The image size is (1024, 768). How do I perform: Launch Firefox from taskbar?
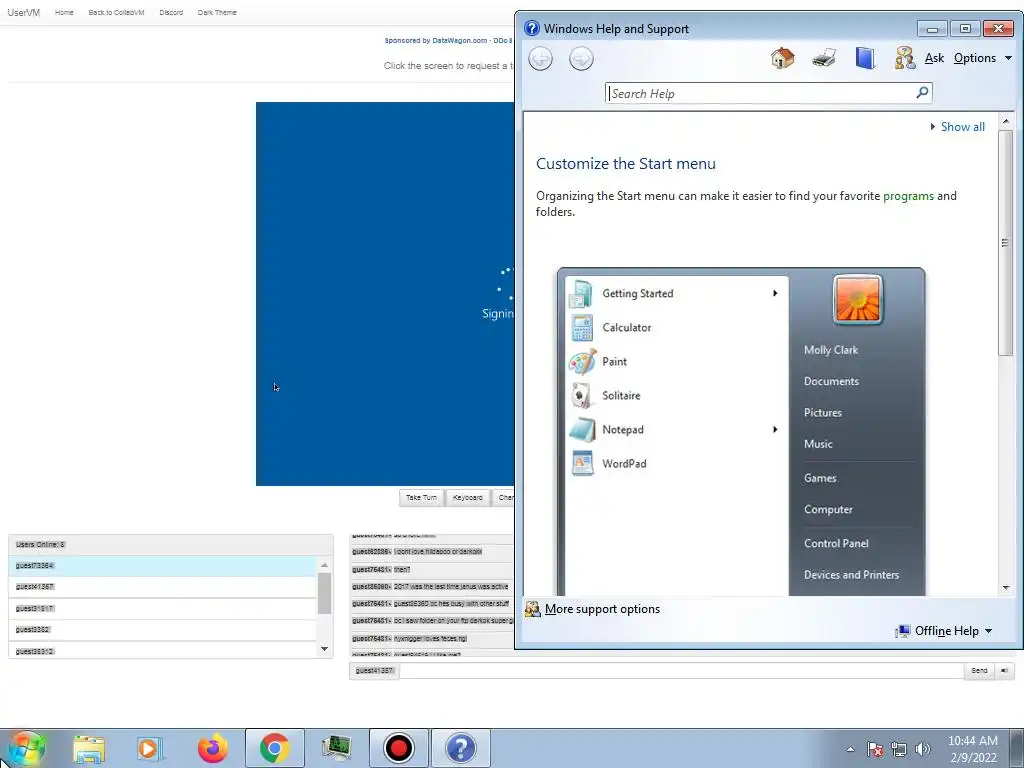tap(213, 748)
